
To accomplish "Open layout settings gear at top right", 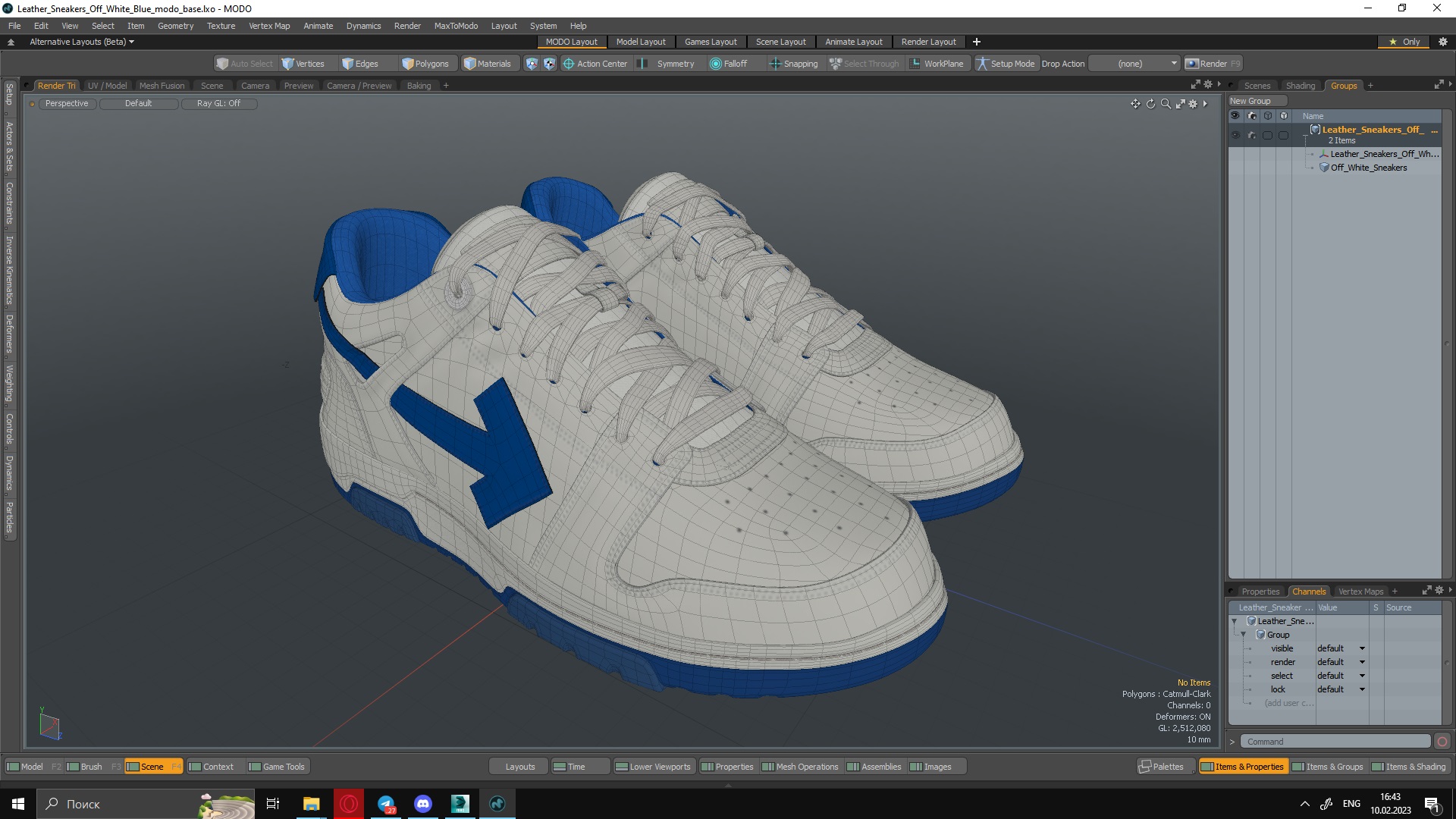I will coord(1442,42).
